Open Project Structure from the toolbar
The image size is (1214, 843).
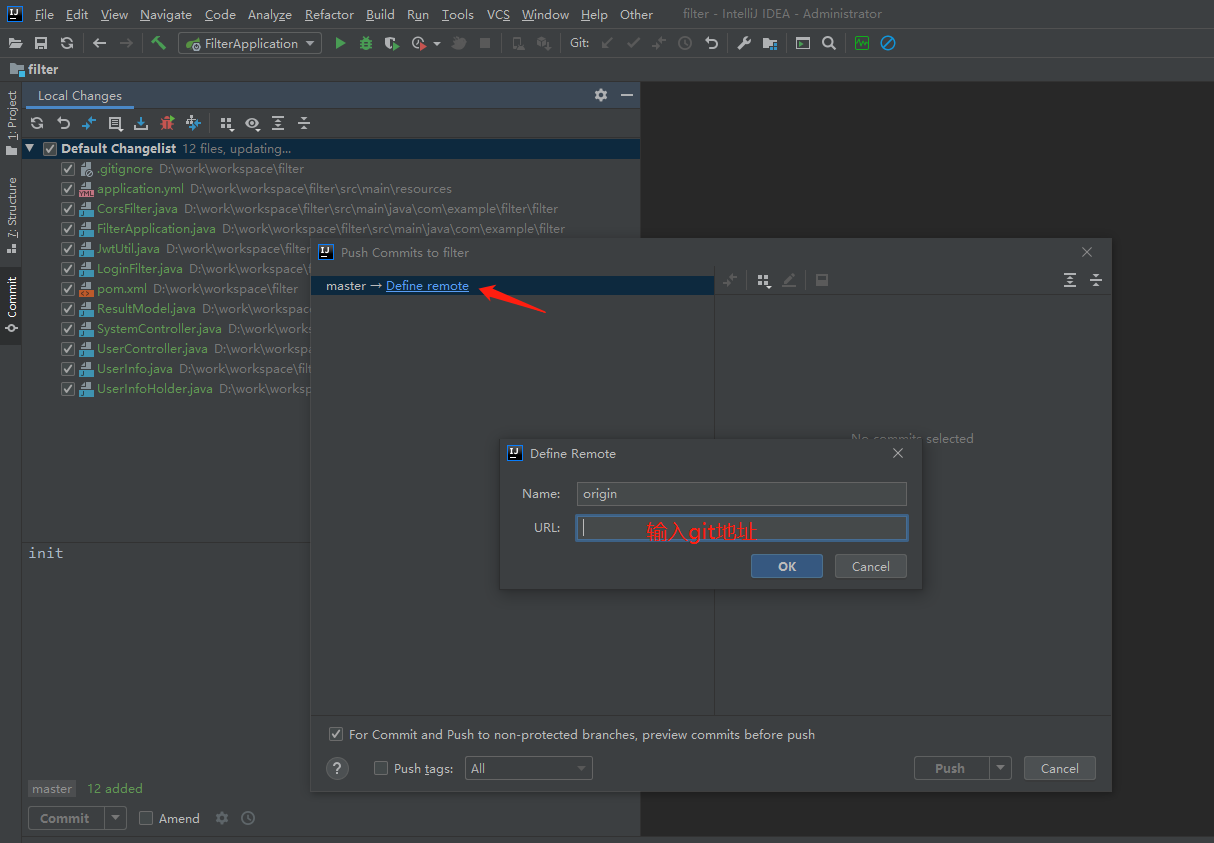click(769, 43)
